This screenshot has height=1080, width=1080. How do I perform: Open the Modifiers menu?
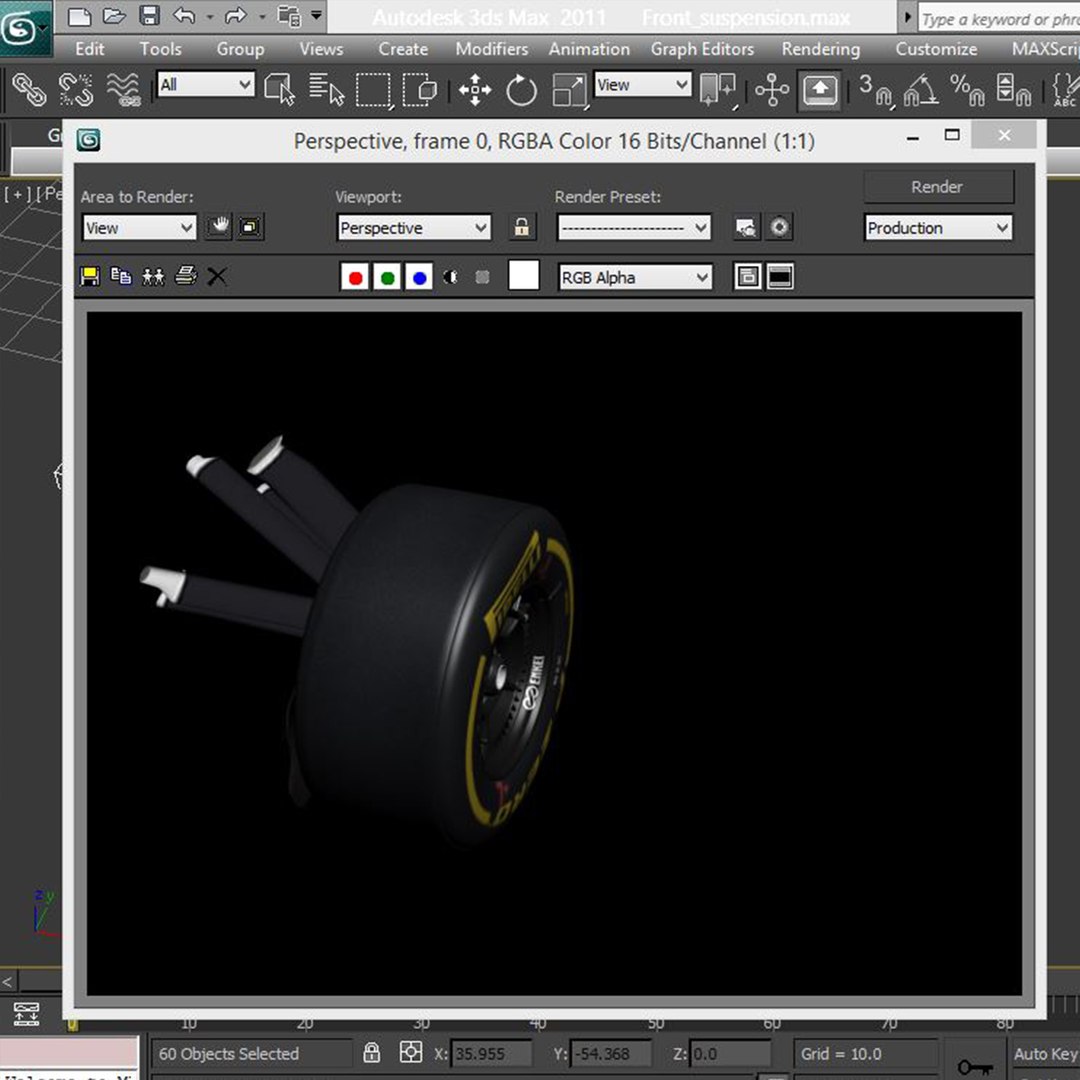pyautogui.click(x=491, y=49)
